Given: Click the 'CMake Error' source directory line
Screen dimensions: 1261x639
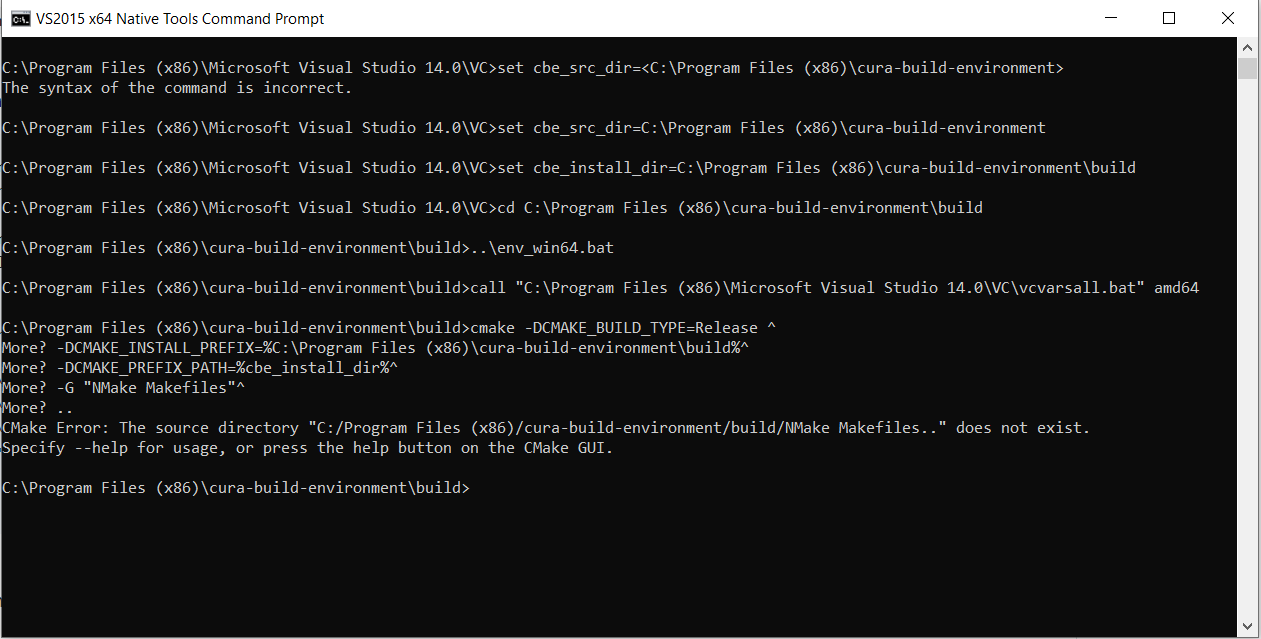Looking at the screenshot, I should 546,428.
